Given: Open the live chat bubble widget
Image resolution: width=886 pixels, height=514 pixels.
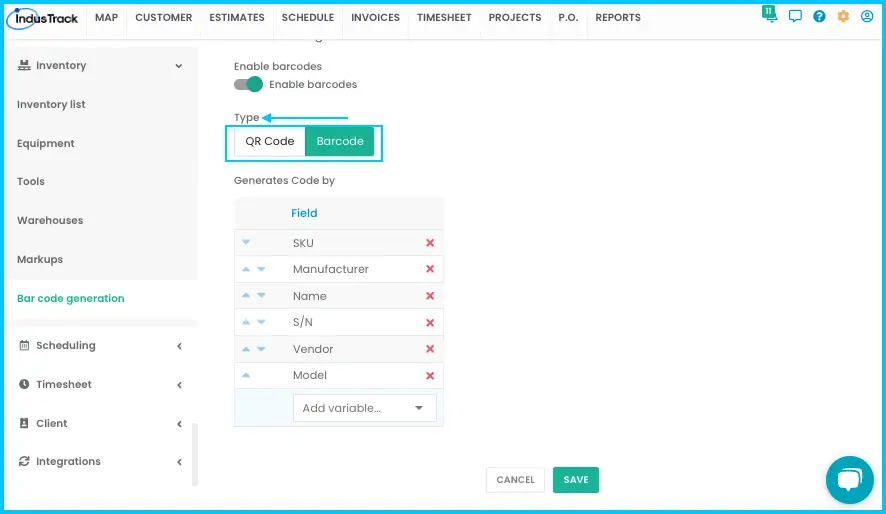Looking at the screenshot, I should (x=849, y=480).
